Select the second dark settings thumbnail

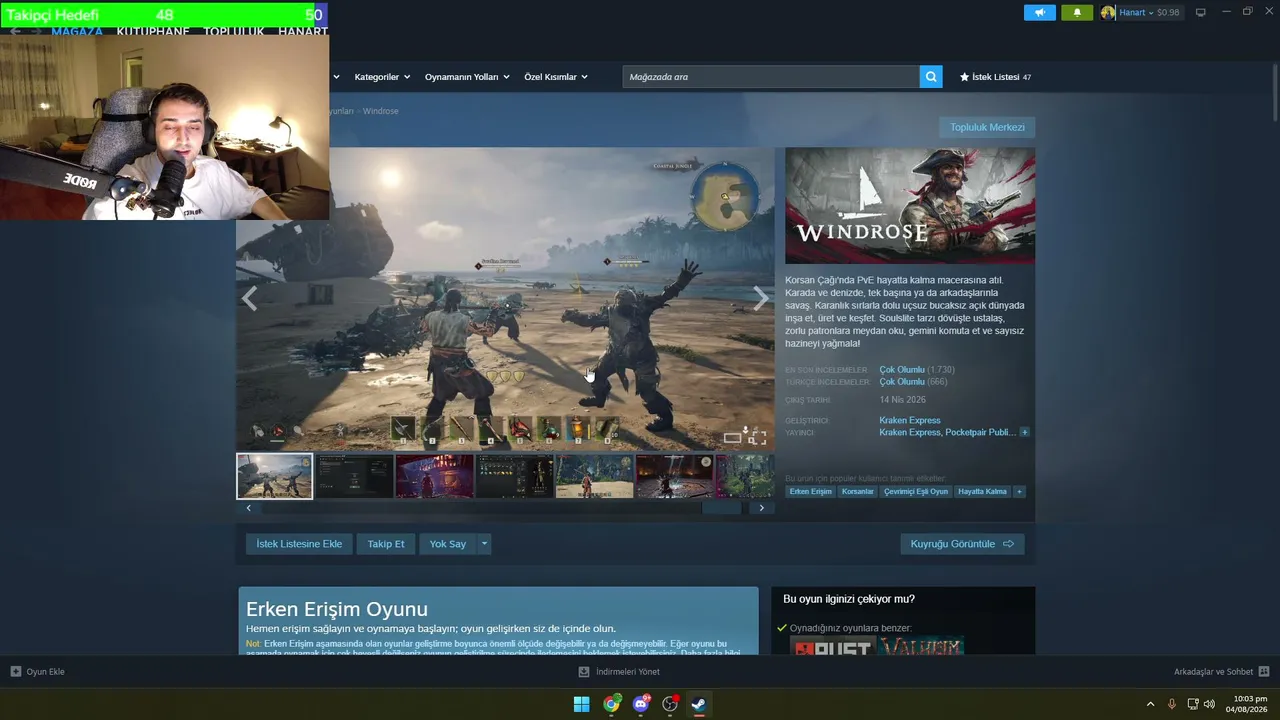click(355, 476)
